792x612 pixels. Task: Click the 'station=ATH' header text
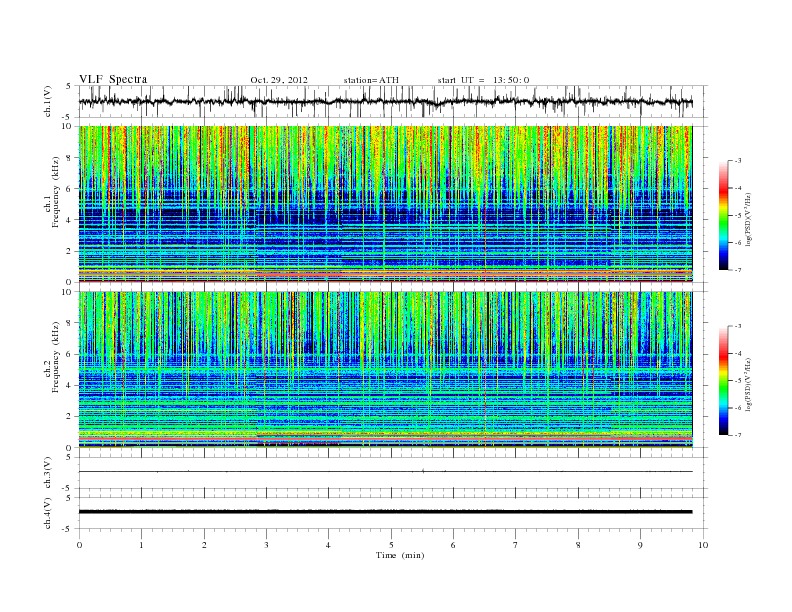pyautogui.click(x=371, y=80)
